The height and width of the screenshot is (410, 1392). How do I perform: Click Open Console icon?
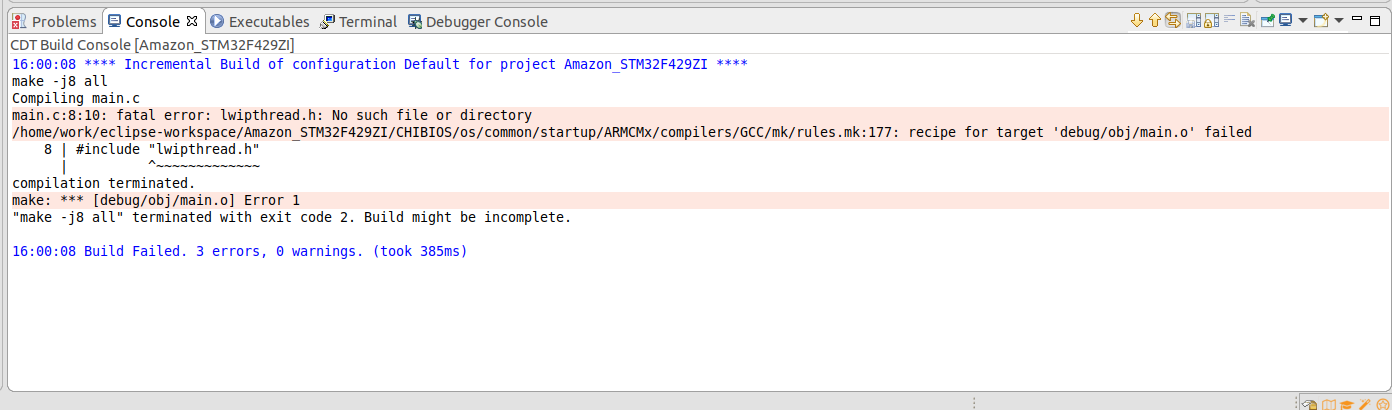click(1321, 20)
